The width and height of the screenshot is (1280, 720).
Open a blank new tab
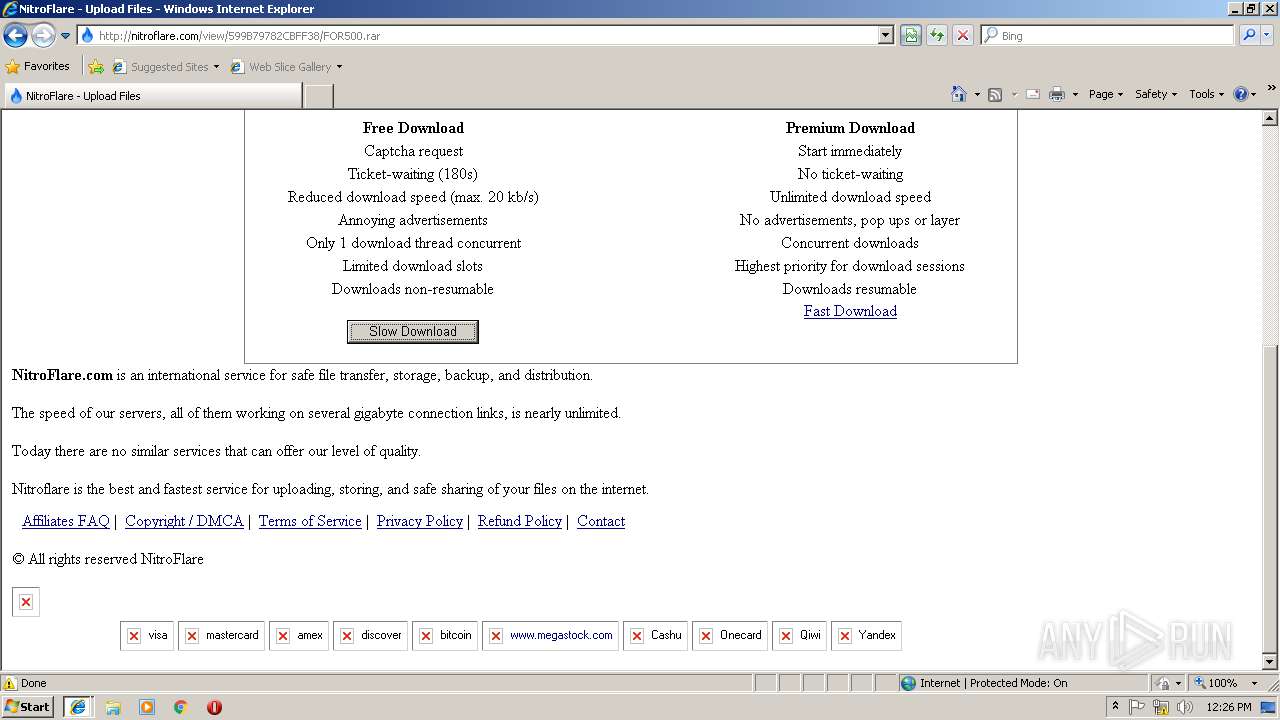pos(318,96)
